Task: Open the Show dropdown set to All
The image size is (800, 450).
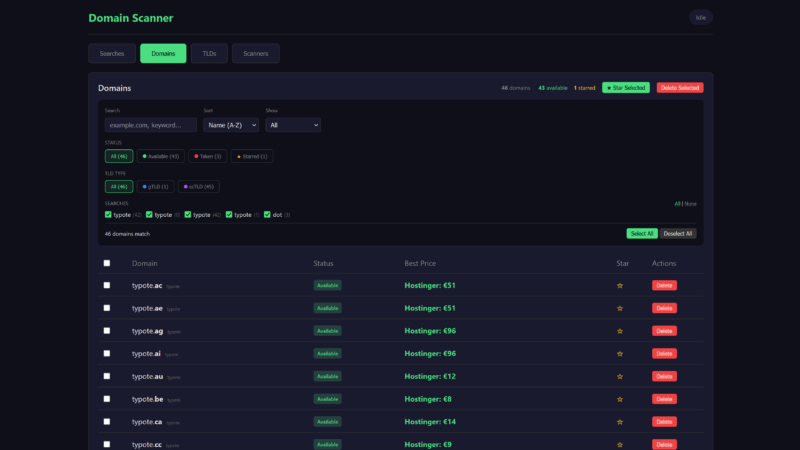Action: [x=293, y=125]
